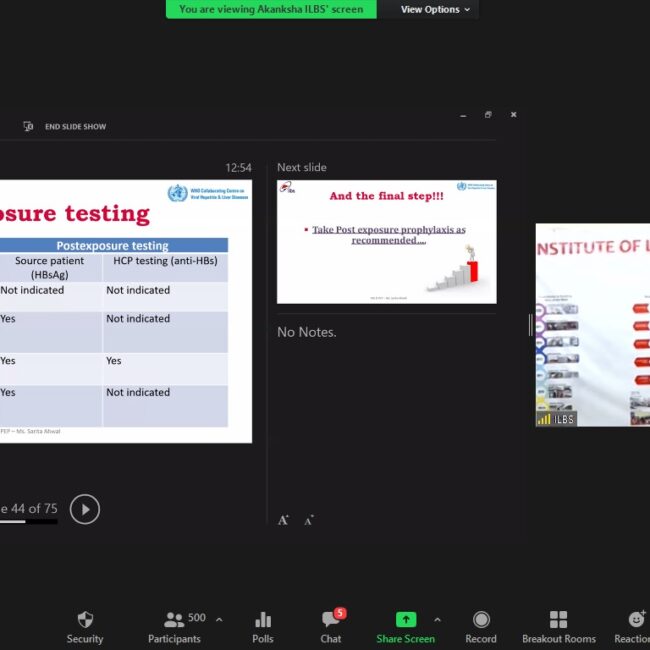Increase the notes font size

283,520
